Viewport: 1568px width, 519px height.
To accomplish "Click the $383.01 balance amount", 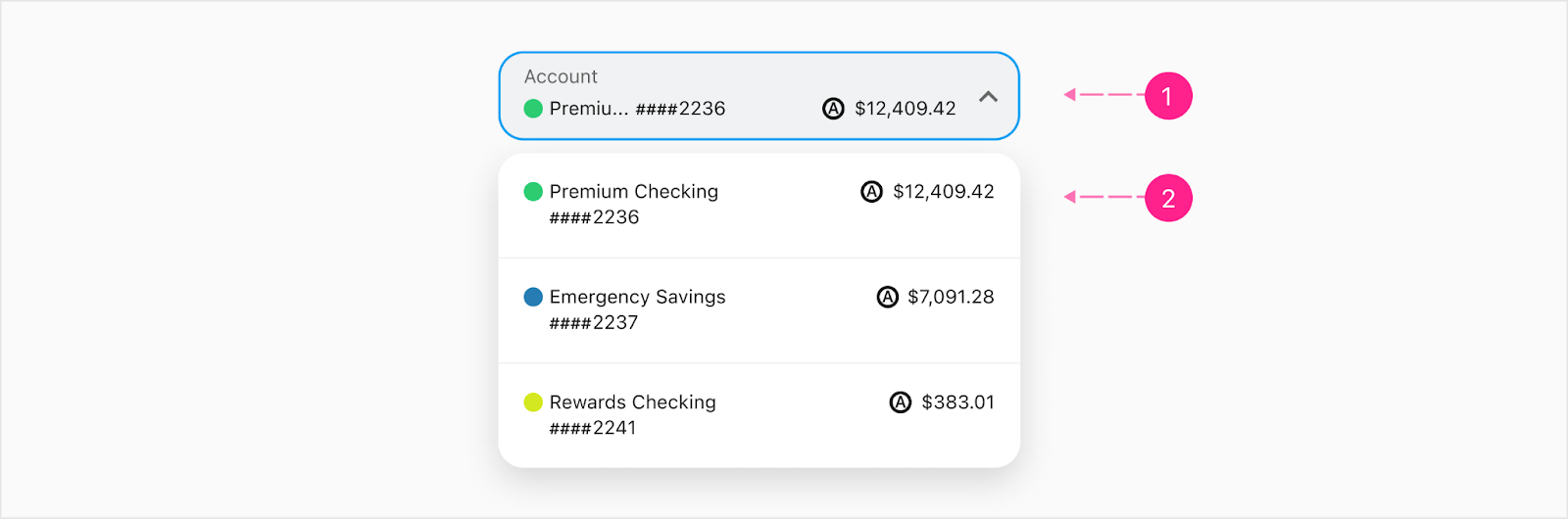I will tap(957, 401).
